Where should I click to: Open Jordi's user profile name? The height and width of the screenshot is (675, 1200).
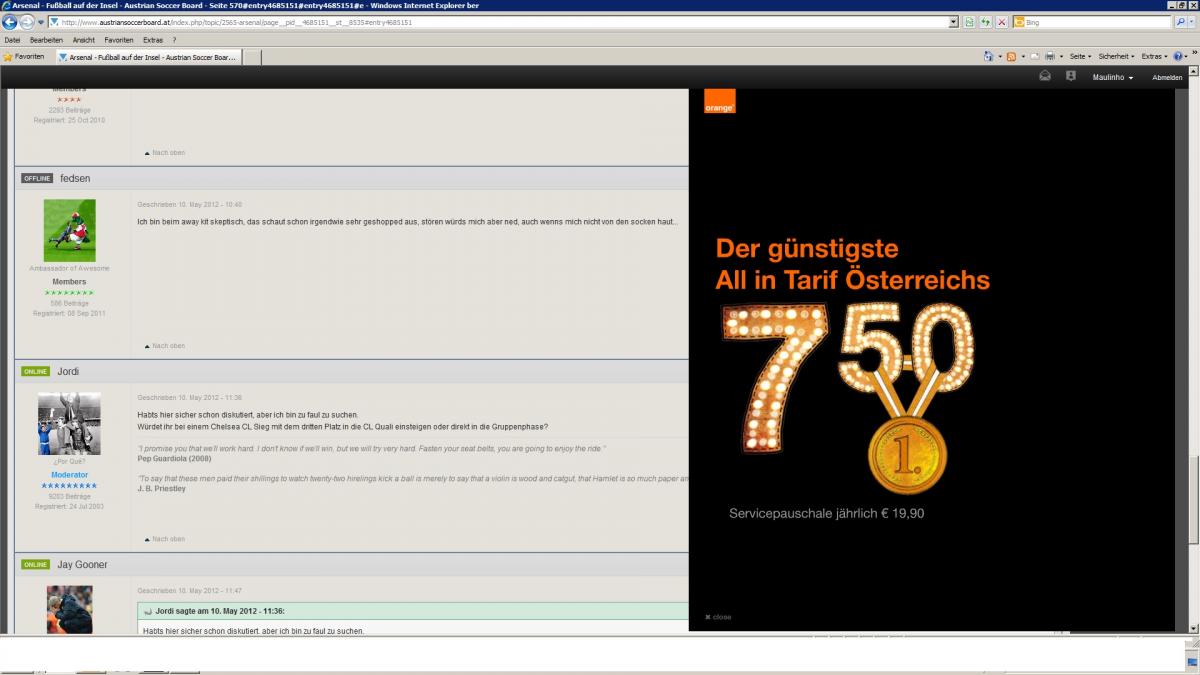coord(68,371)
